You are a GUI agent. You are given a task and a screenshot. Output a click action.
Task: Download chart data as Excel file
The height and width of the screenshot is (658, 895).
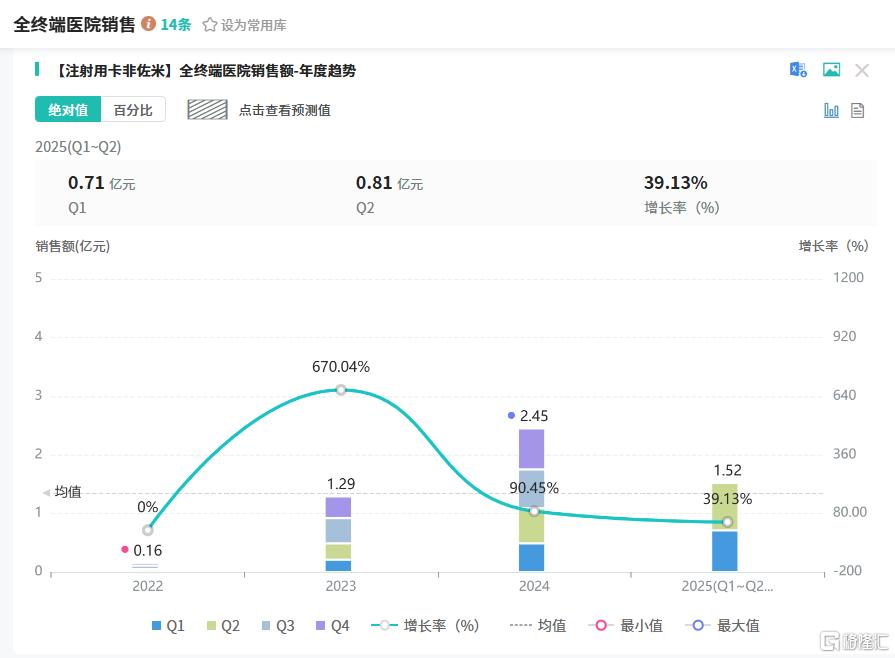(798, 69)
